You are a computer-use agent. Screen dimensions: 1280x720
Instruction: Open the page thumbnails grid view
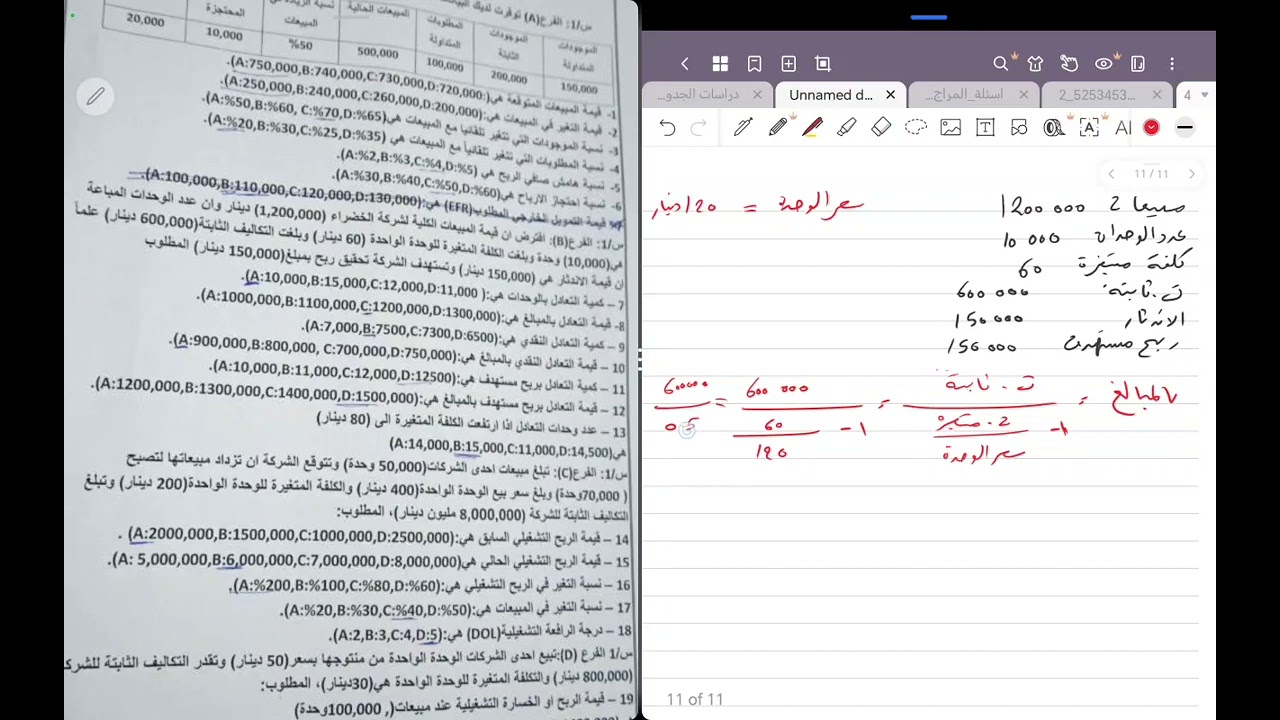pyautogui.click(x=720, y=64)
